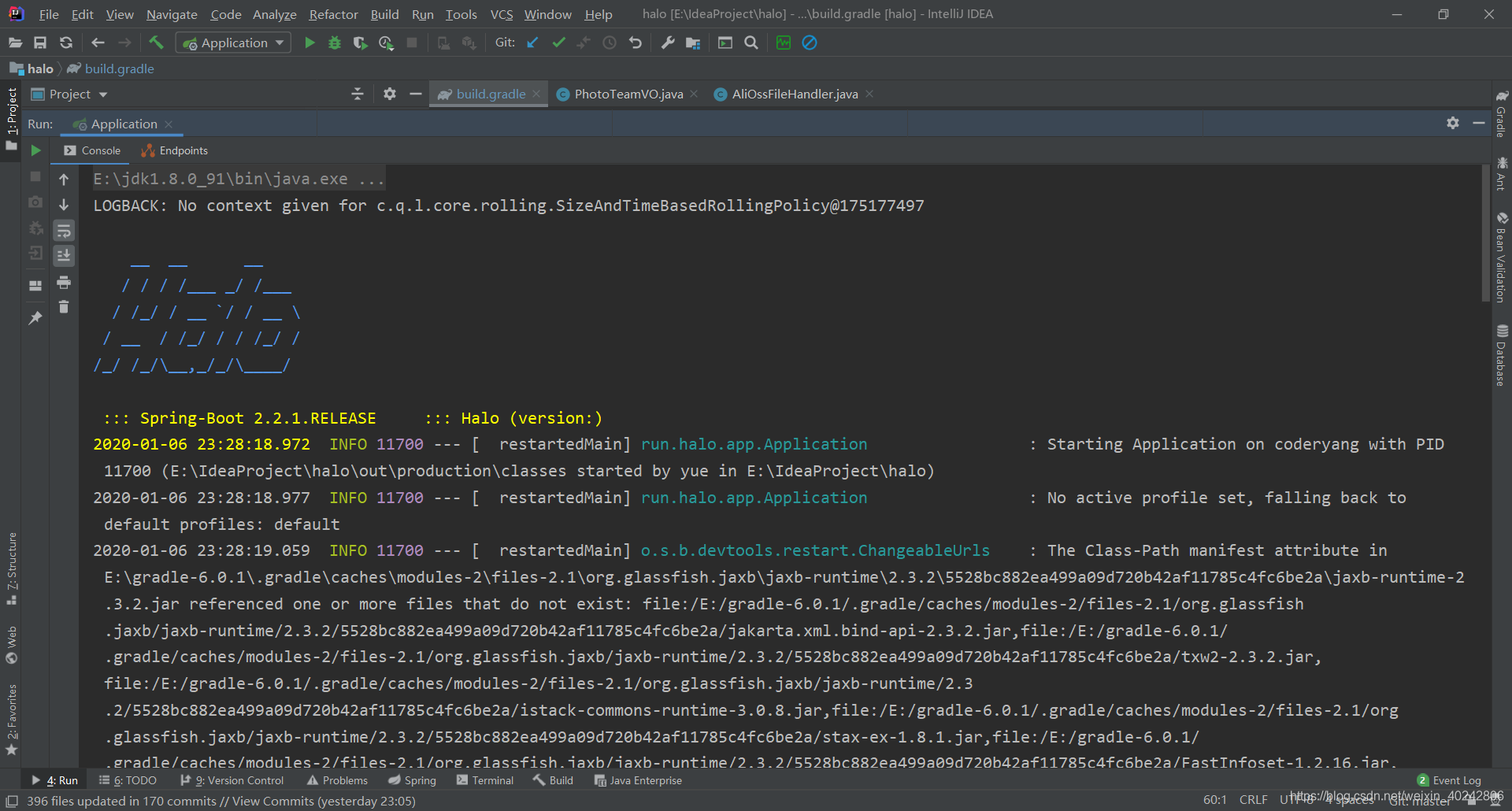Open Settings with the wrench icon
The image size is (1512, 811).
pos(668,43)
